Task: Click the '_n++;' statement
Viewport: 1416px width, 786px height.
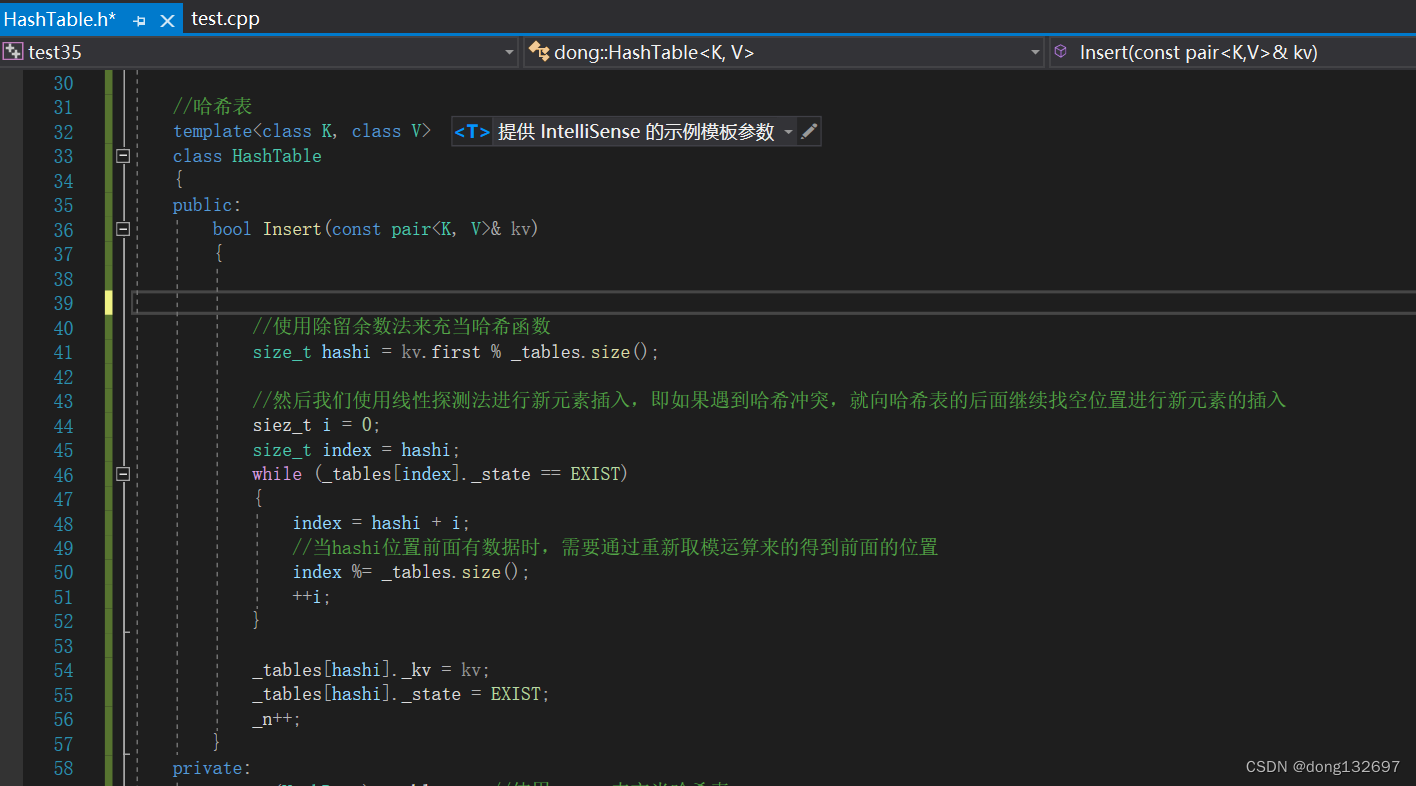Action: pyautogui.click(x=276, y=719)
